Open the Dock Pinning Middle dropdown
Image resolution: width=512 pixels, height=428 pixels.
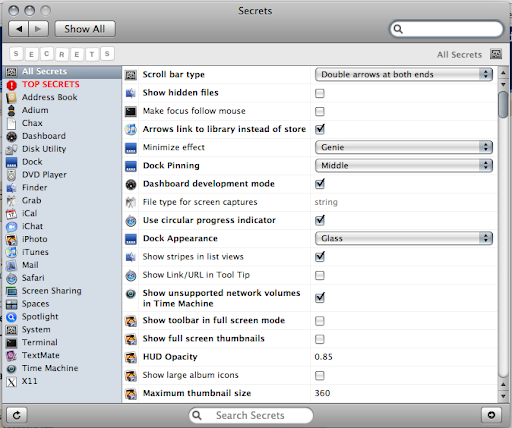(x=404, y=165)
